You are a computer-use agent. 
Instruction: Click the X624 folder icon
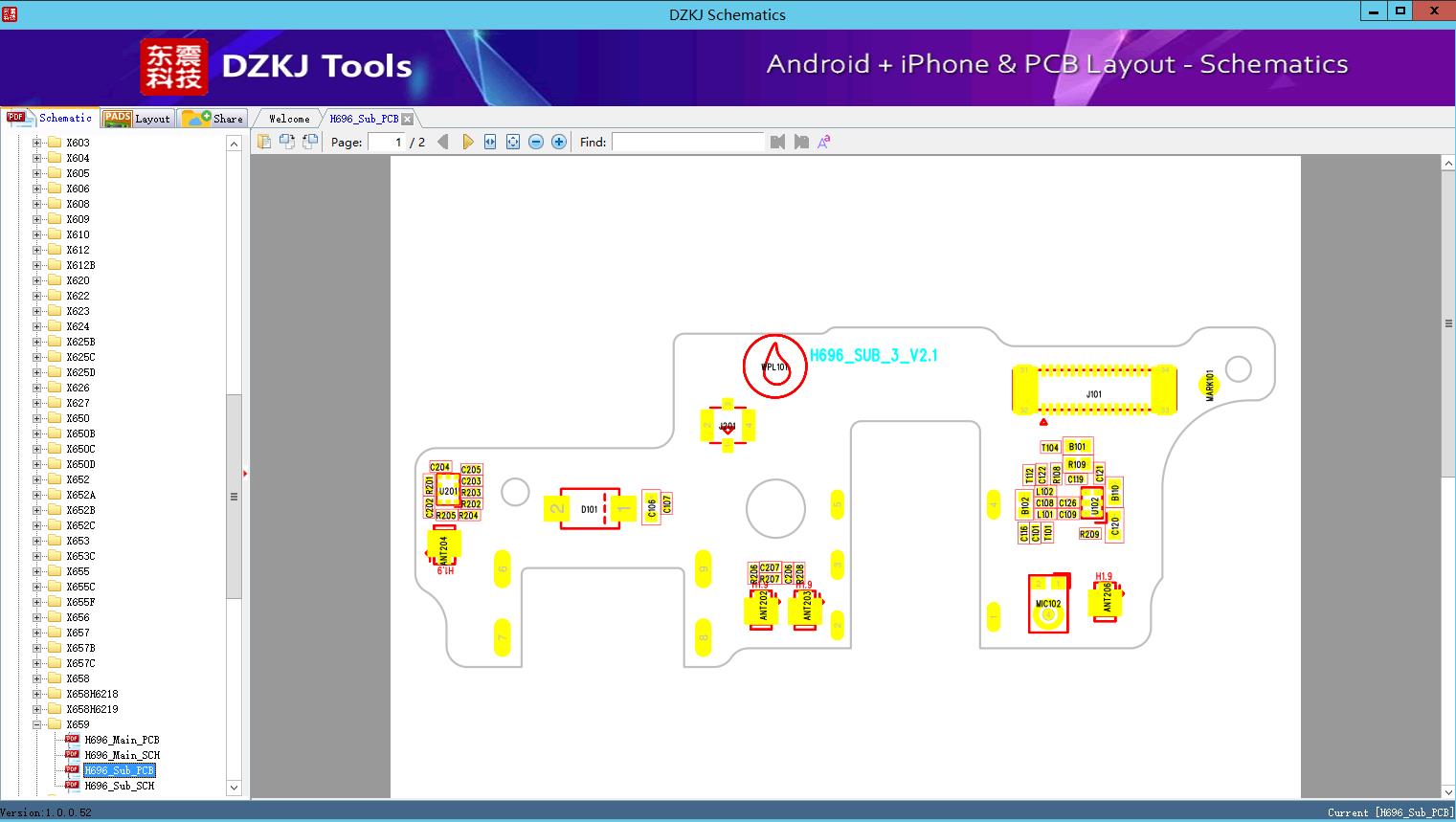55,326
